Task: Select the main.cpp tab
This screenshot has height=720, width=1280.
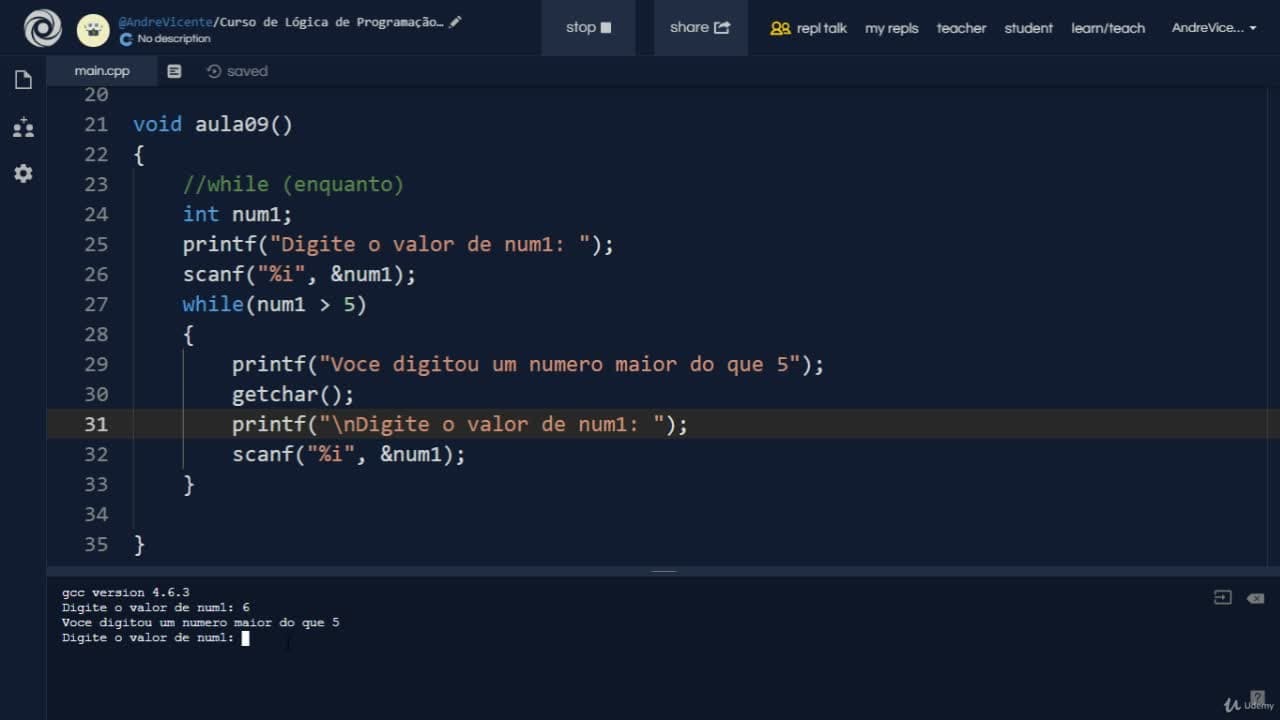Action: tap(102, 71)
